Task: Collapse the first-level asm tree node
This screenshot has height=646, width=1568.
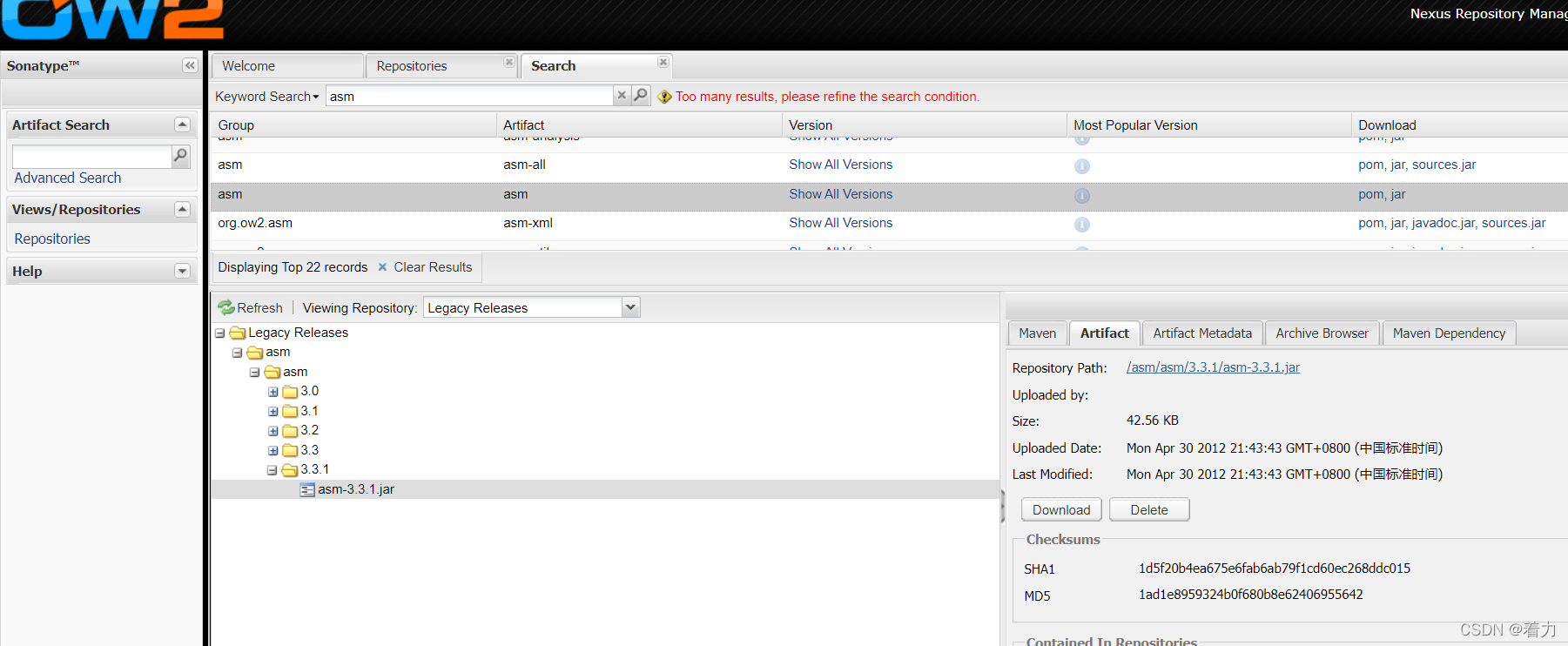Action: coord(238,353)
